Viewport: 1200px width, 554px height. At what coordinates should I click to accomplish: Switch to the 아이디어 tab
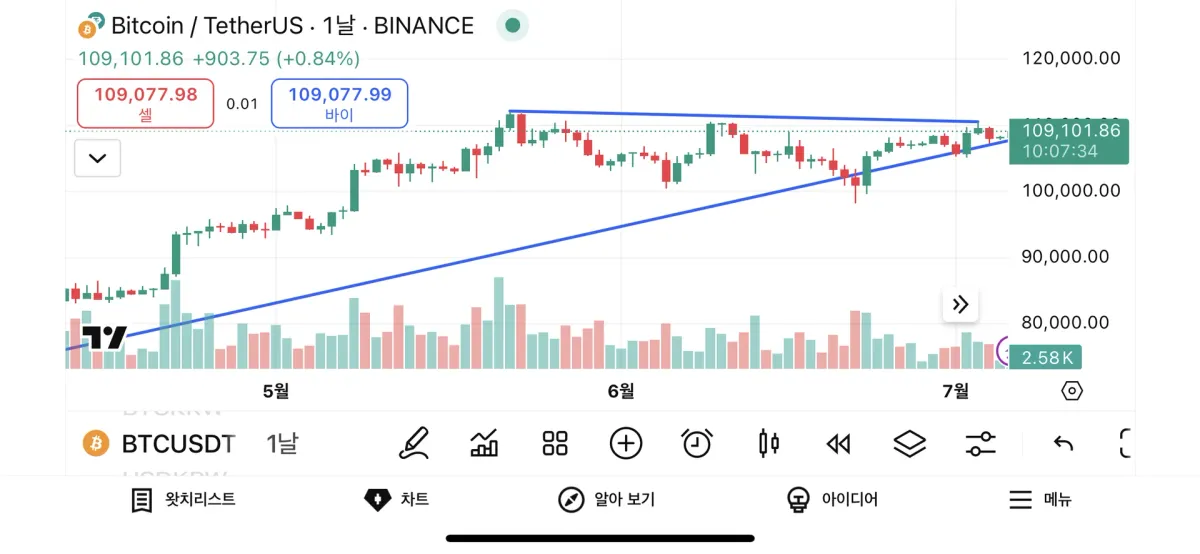pos(832,500)
